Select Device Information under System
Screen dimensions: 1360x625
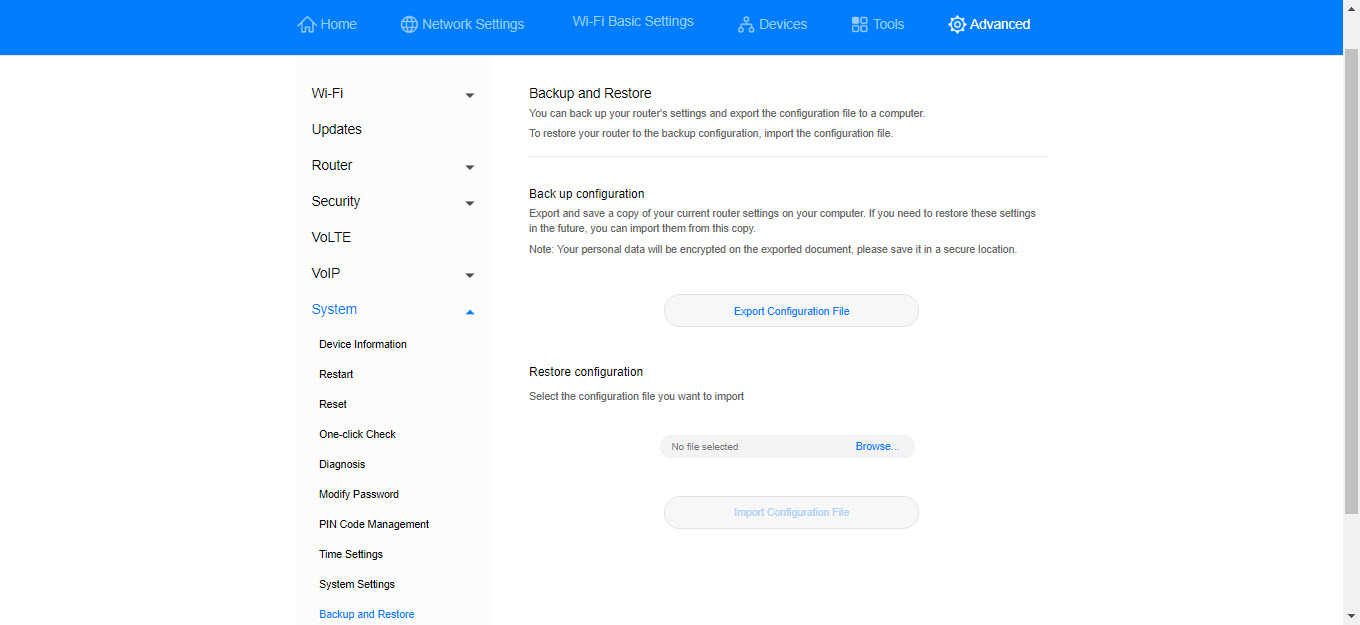pyautogui.click(x=363, y=344)
